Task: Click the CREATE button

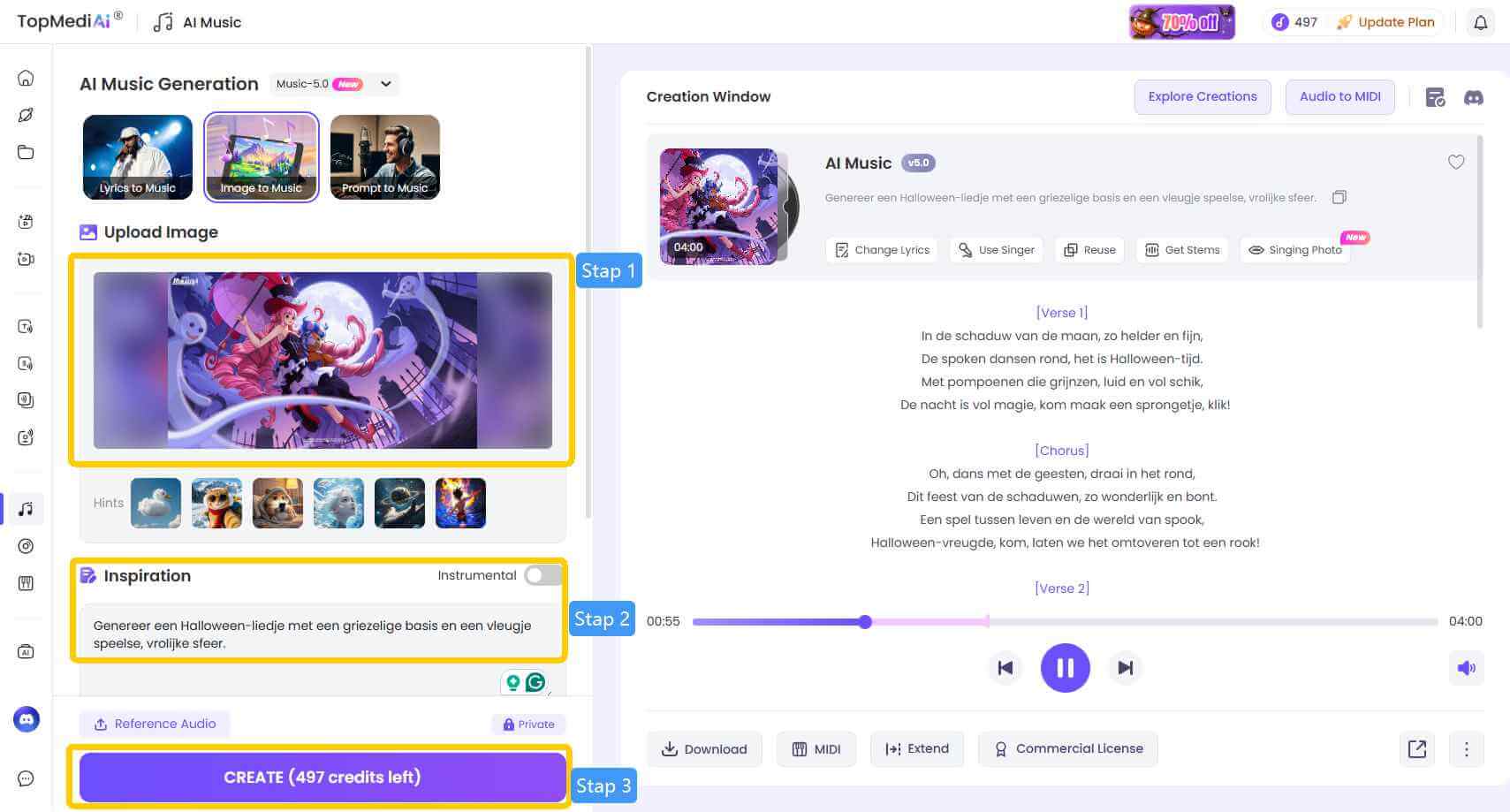Action: click(x=322, y=777)
